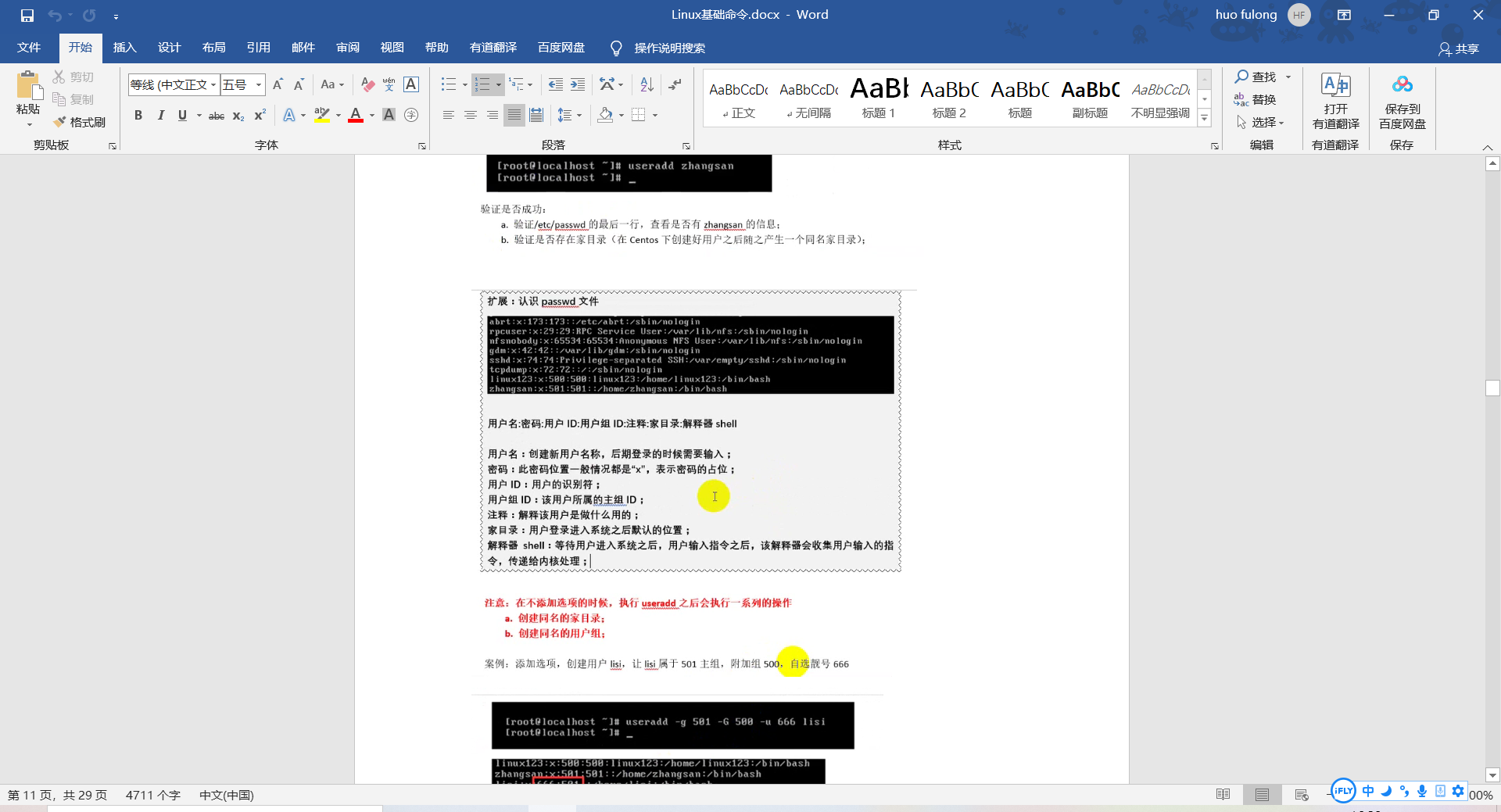Apply the 无间隔 no spacing style
The height and width of the screenshot is (812, 1501).
808,98
